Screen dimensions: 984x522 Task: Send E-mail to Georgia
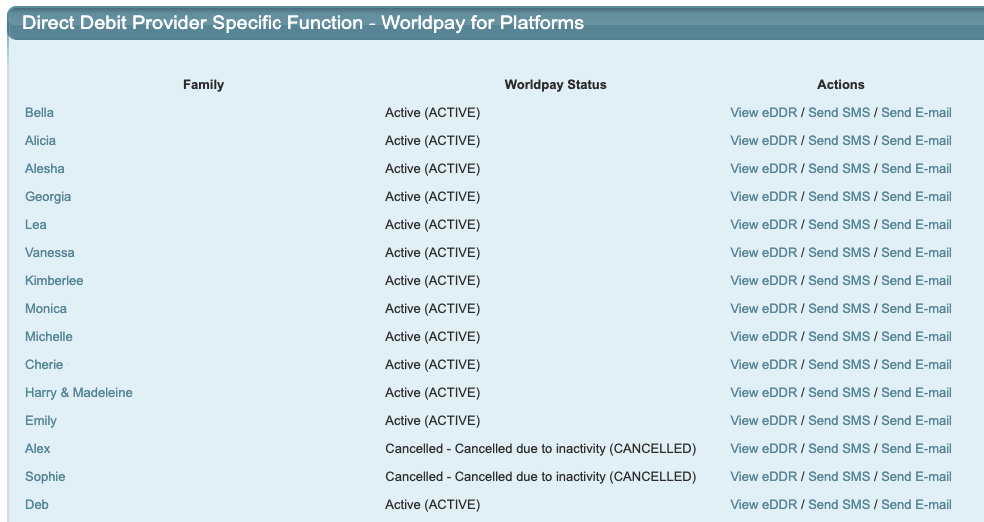pyautogui.click(x=916, y=197)
